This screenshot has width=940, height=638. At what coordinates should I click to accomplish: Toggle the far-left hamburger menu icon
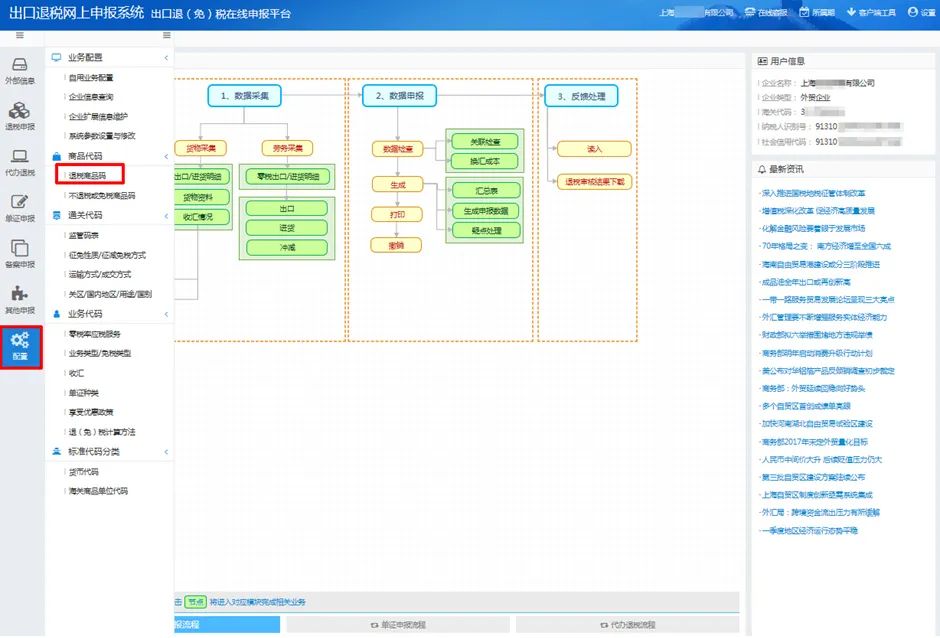(x=20, y=35)
